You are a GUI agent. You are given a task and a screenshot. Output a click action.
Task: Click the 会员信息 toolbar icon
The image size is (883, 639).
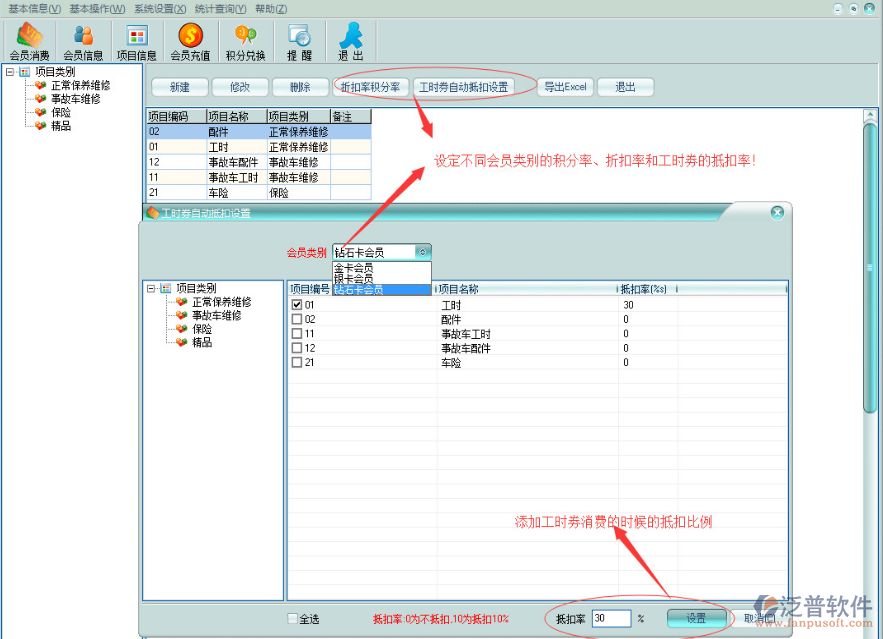tap(83, 42)
